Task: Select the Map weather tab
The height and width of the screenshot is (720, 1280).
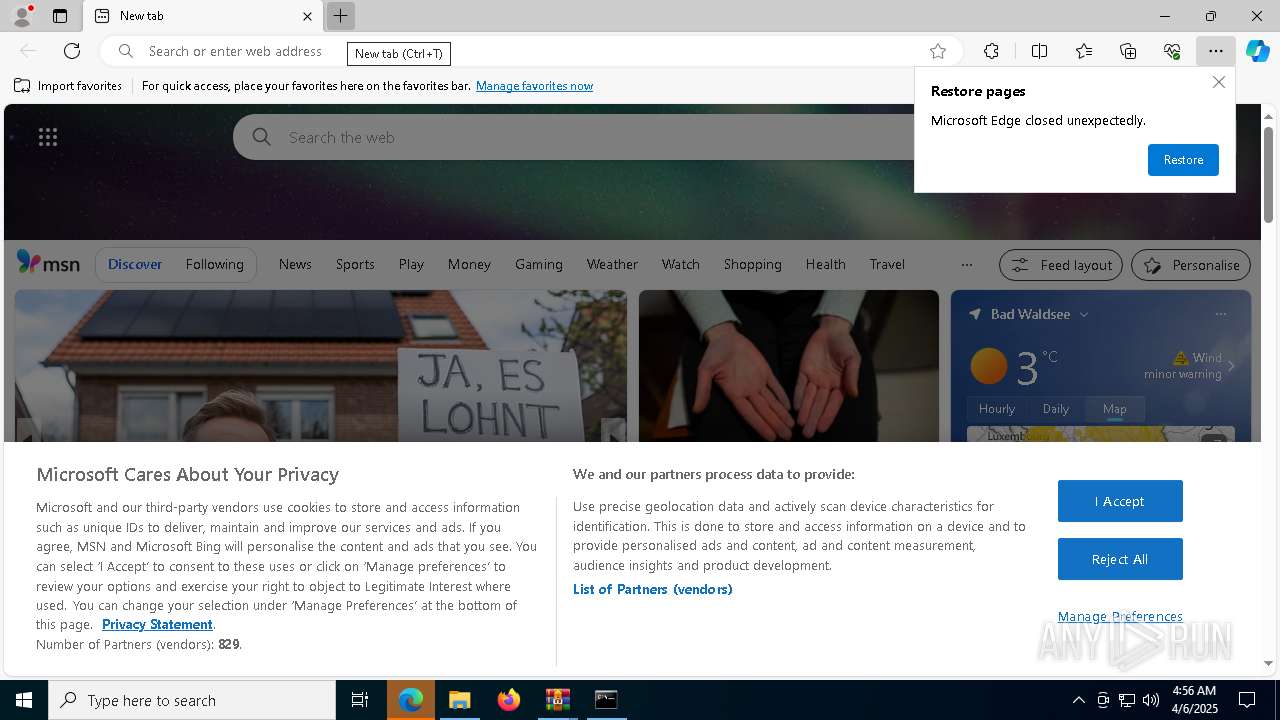Action: [1115, 408]
